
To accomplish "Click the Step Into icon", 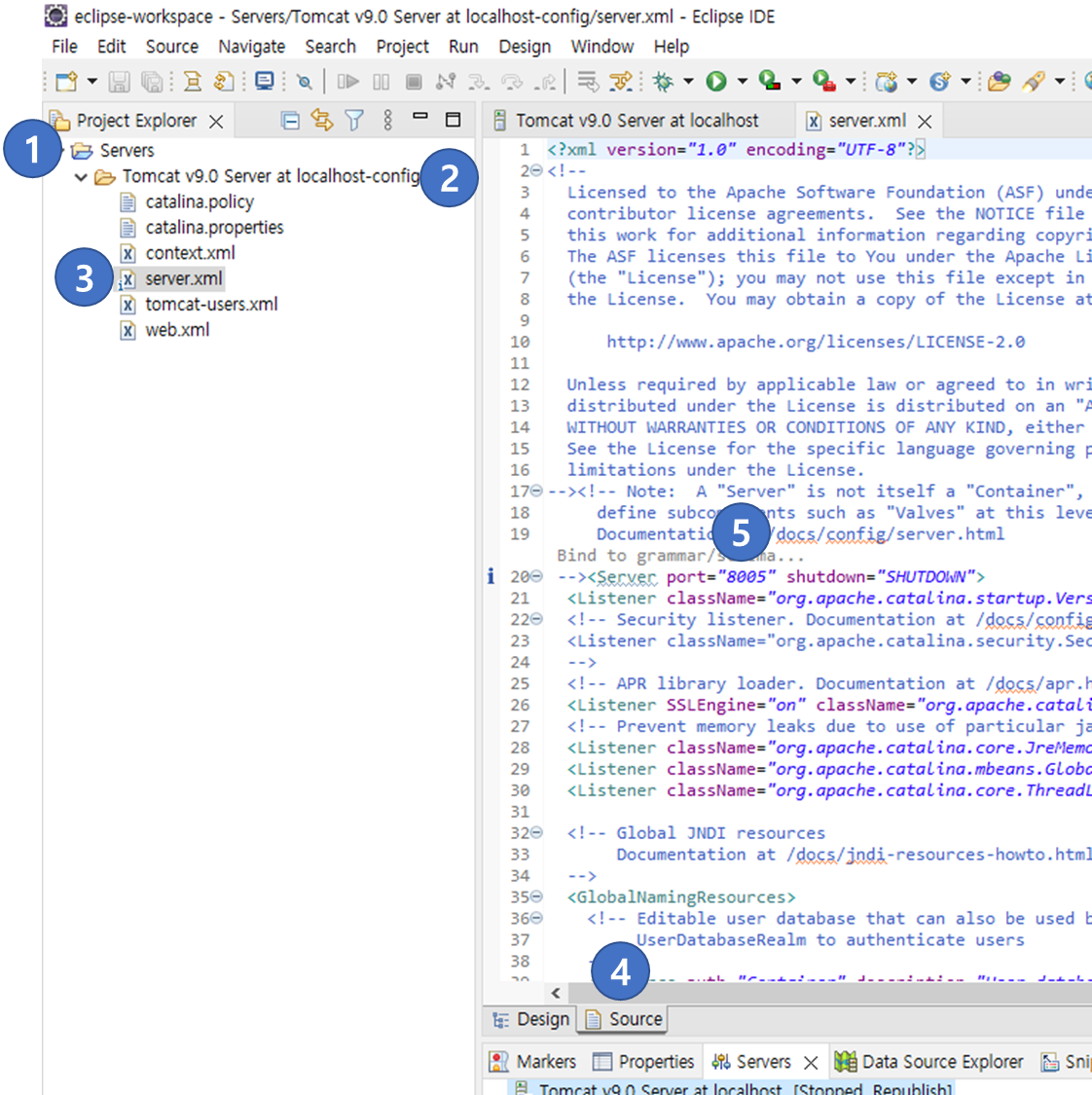I will pos(478,82).
